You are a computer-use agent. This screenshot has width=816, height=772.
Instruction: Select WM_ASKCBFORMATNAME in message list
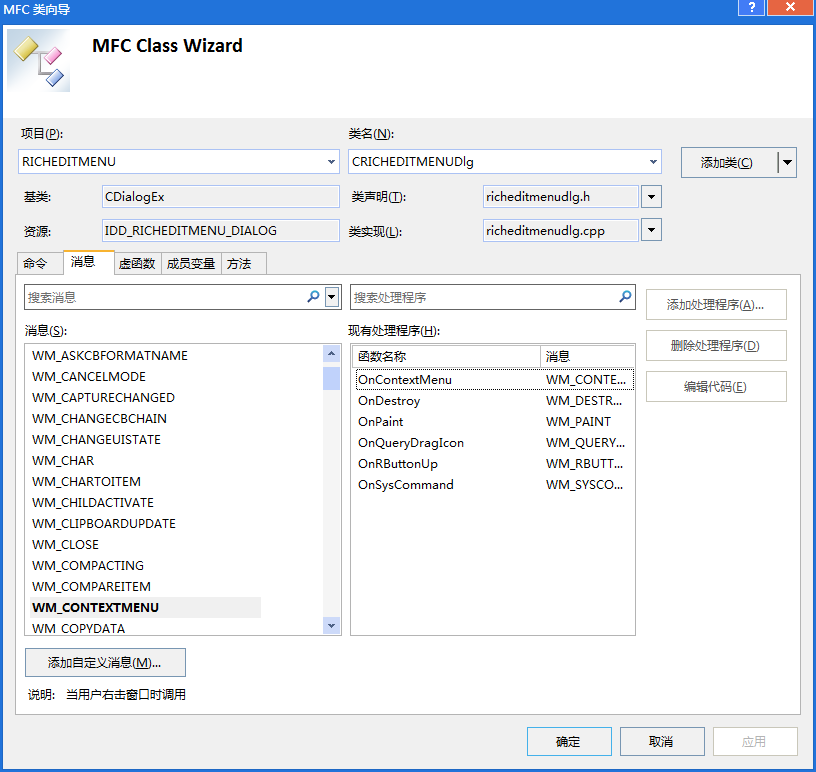coord(110,356)
